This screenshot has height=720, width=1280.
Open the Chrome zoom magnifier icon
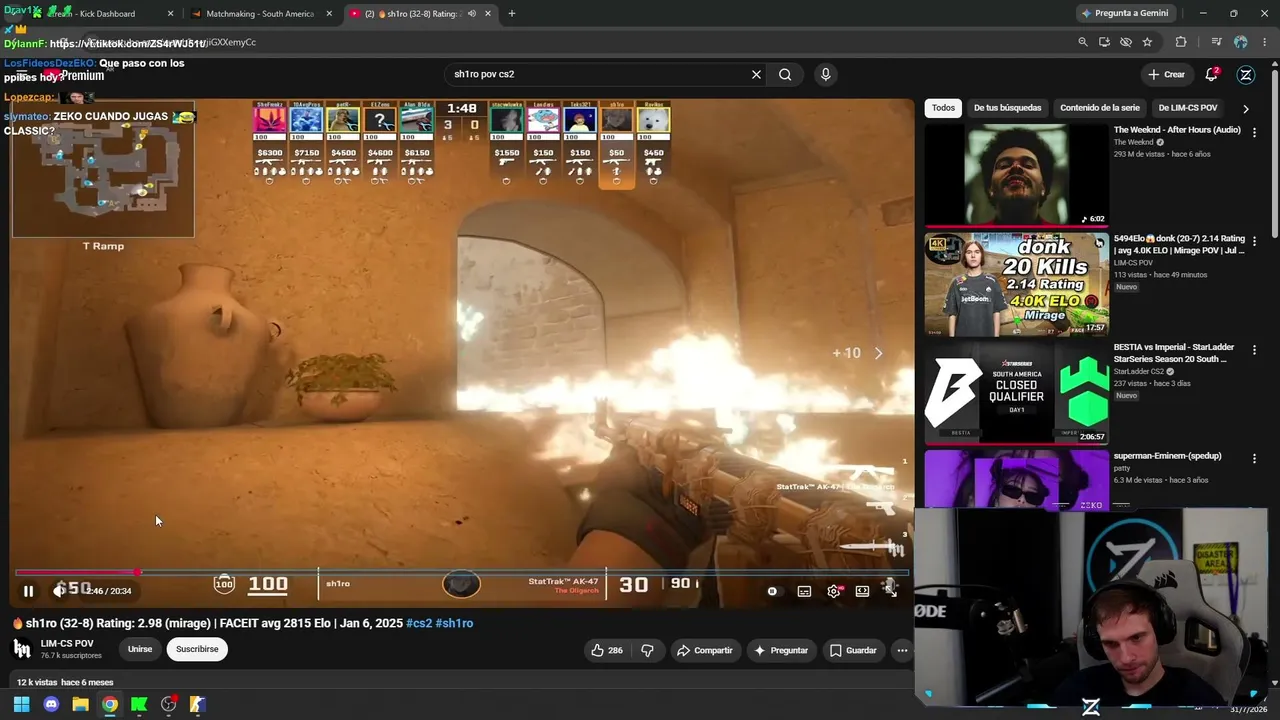1083,42
